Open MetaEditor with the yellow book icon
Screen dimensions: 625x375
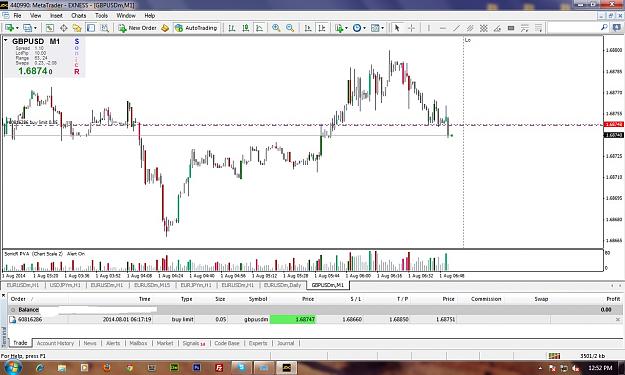click(x=165, y=28)
